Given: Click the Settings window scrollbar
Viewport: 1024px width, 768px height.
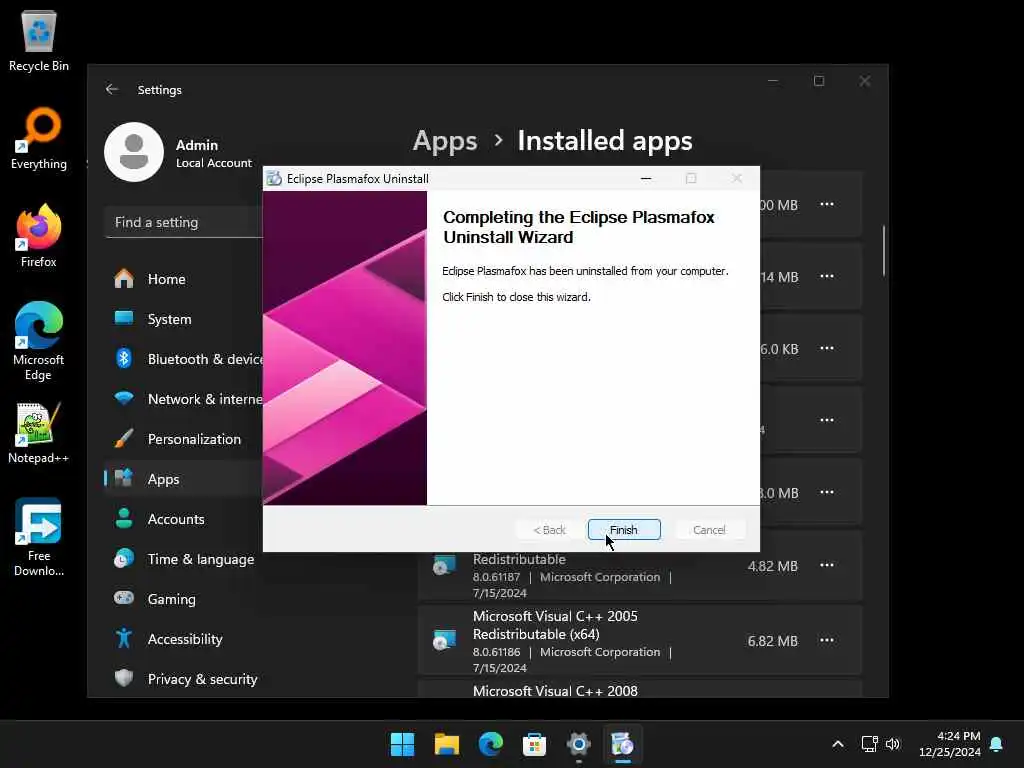Looking at the screenshot, I should [884, 251].
